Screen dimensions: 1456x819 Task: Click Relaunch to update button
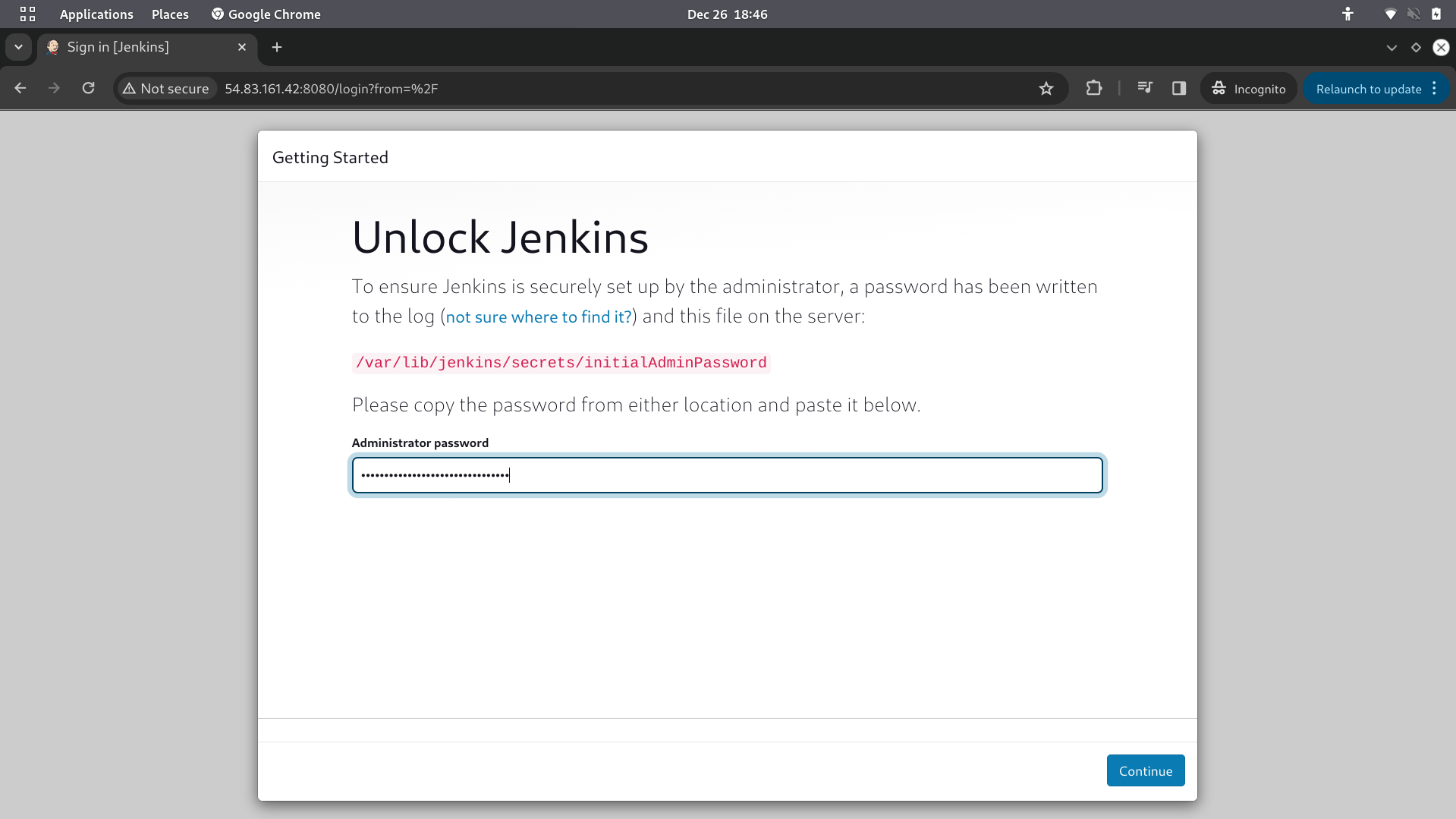click(1368, 89)
